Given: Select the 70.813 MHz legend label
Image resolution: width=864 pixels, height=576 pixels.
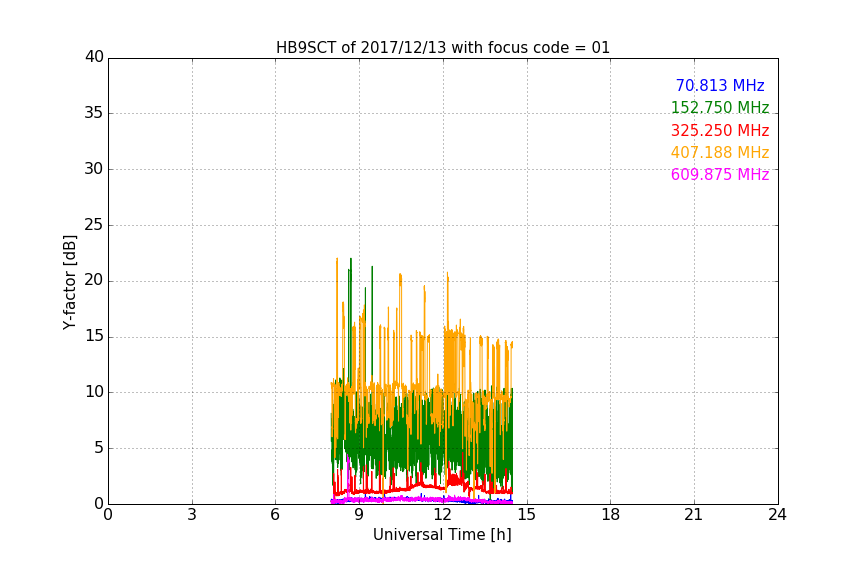Looking at the screenshot, I should tap(720, 85).
